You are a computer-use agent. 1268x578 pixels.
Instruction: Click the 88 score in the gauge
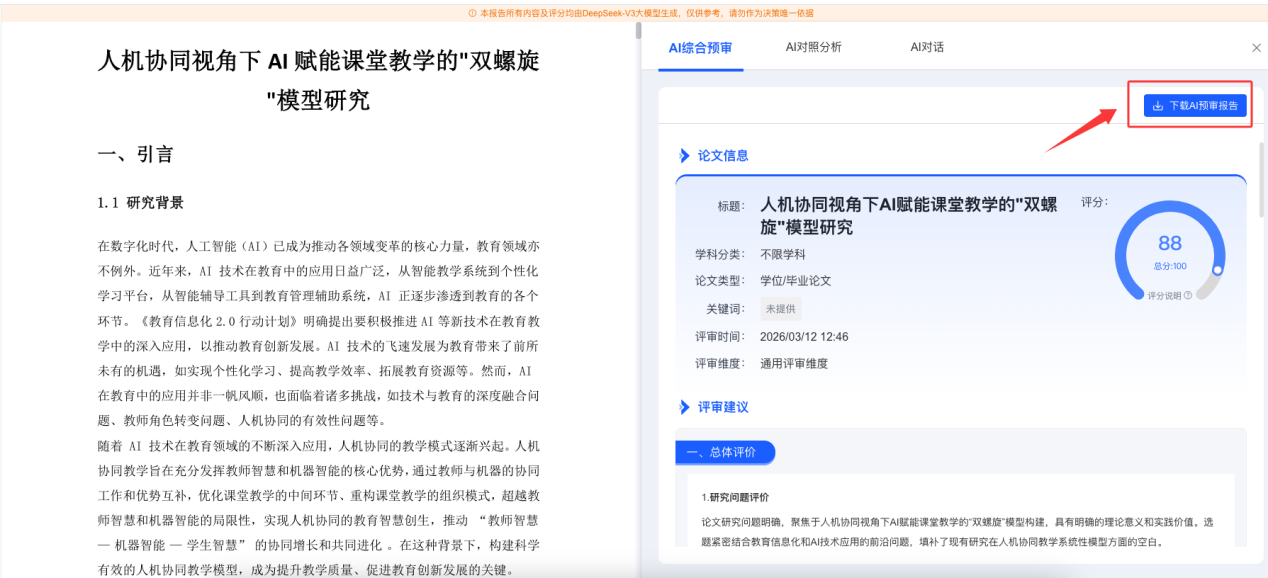(x=1169, y=243)
